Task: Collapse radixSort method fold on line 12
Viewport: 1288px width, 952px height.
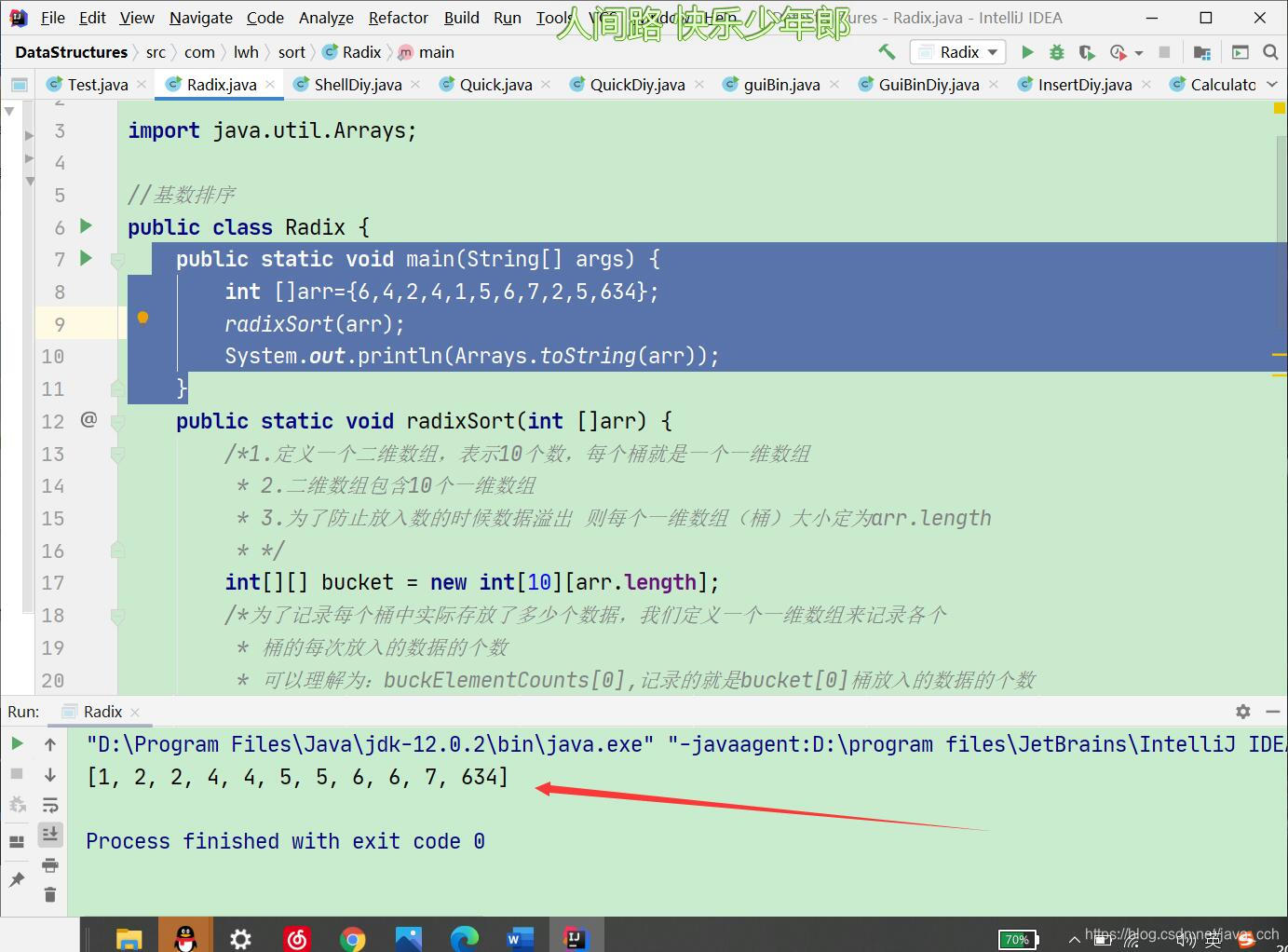Action: 117,422
